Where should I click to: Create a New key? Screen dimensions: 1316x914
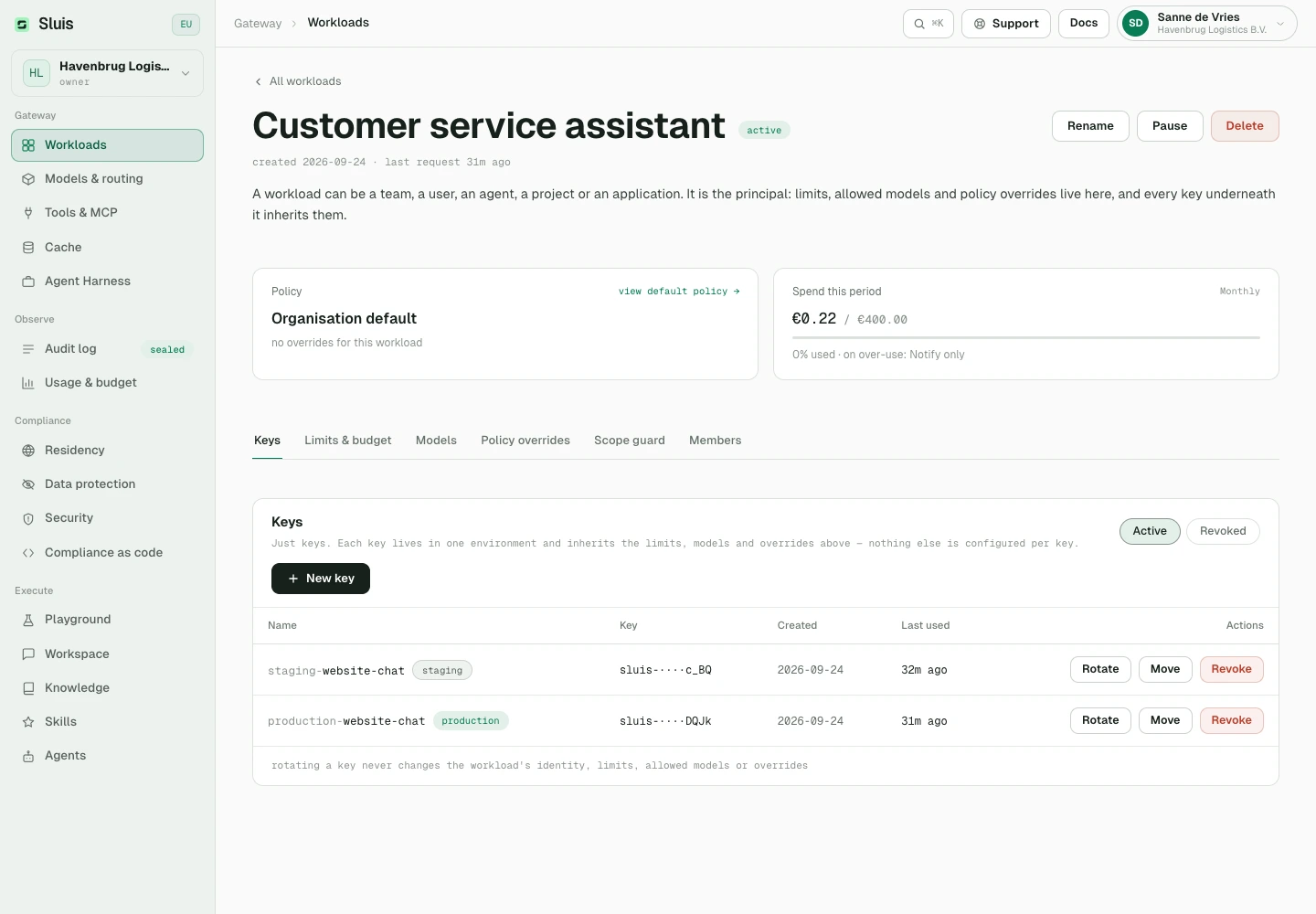[321, 579]
